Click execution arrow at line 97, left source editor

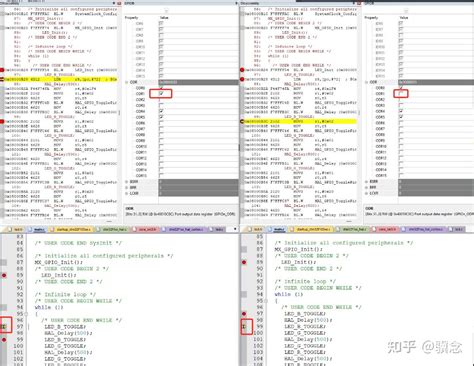click(x=4, y=327)
